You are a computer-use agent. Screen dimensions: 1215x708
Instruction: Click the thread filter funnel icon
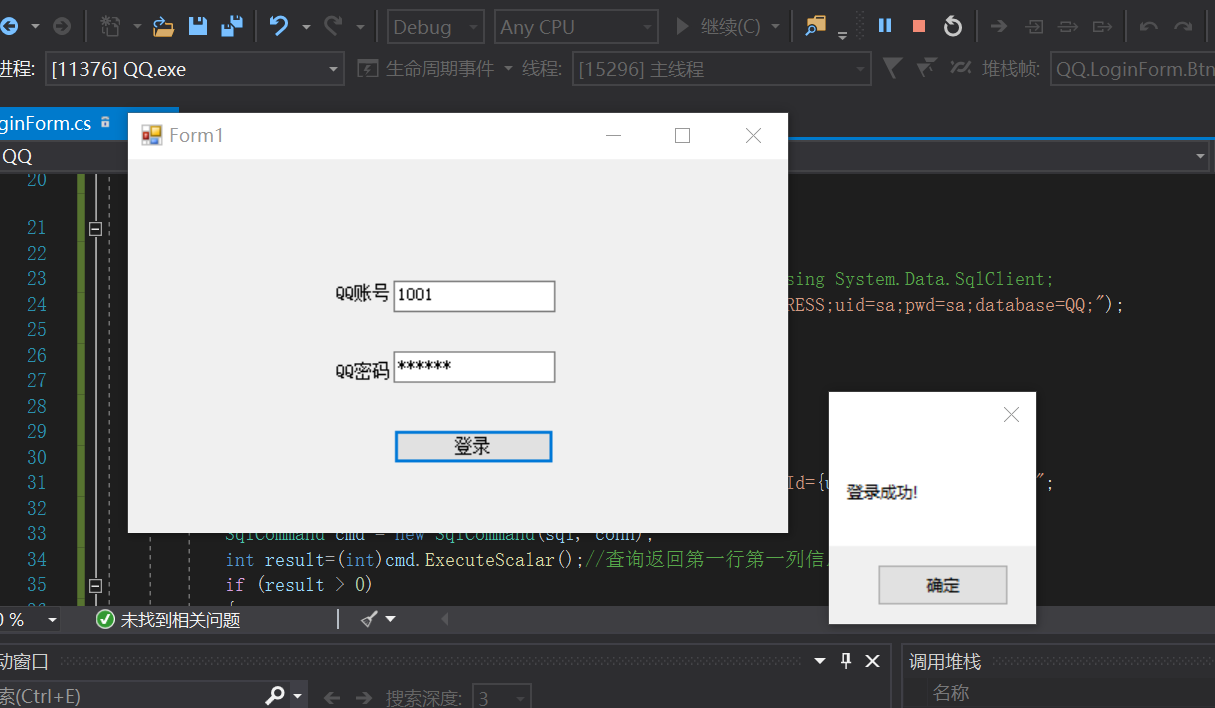(x=893, y=68)
